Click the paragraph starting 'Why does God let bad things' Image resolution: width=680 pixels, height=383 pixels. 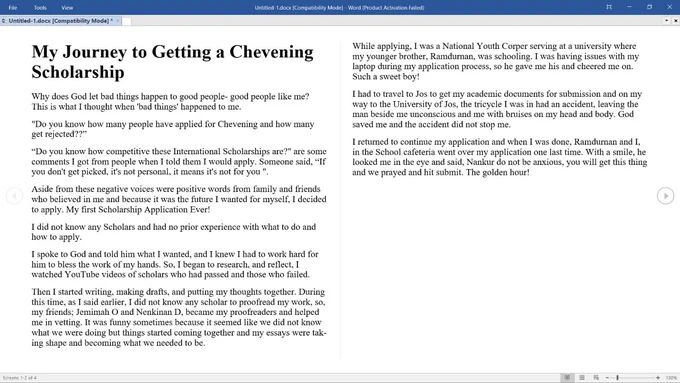(170, 101)
